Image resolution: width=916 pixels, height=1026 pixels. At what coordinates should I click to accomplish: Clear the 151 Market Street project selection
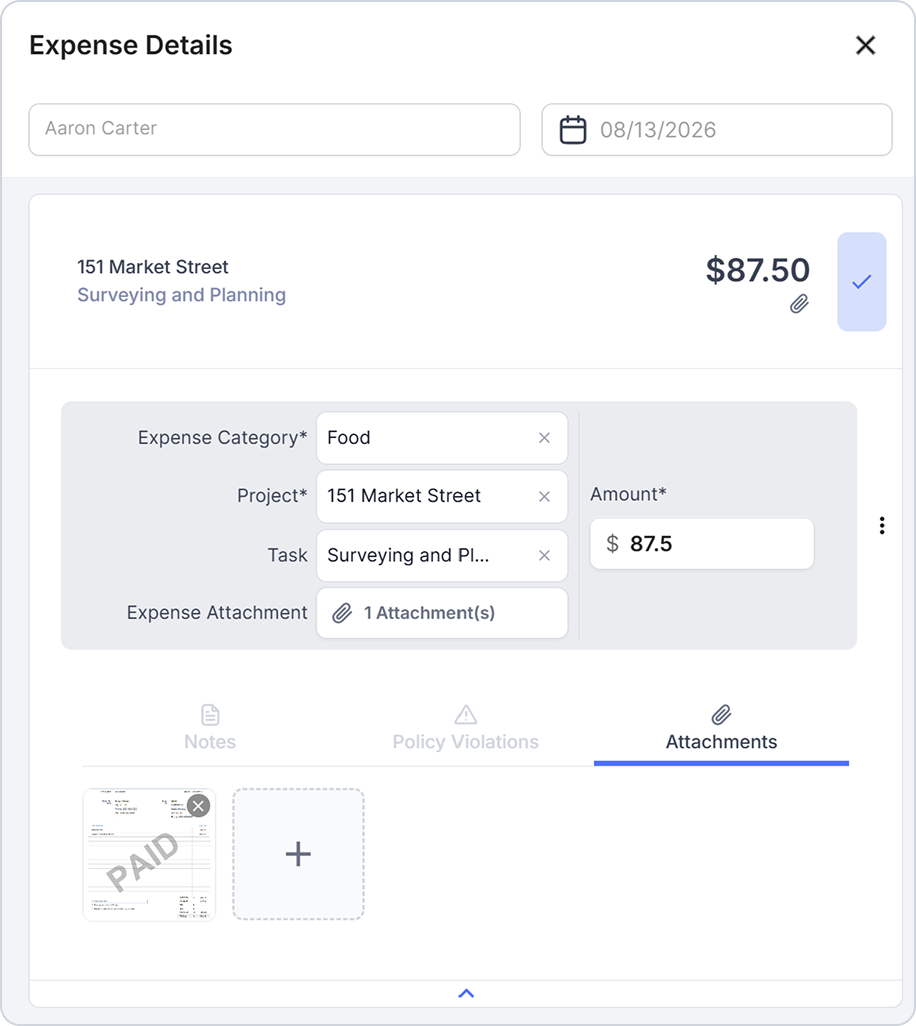point(544,497)
